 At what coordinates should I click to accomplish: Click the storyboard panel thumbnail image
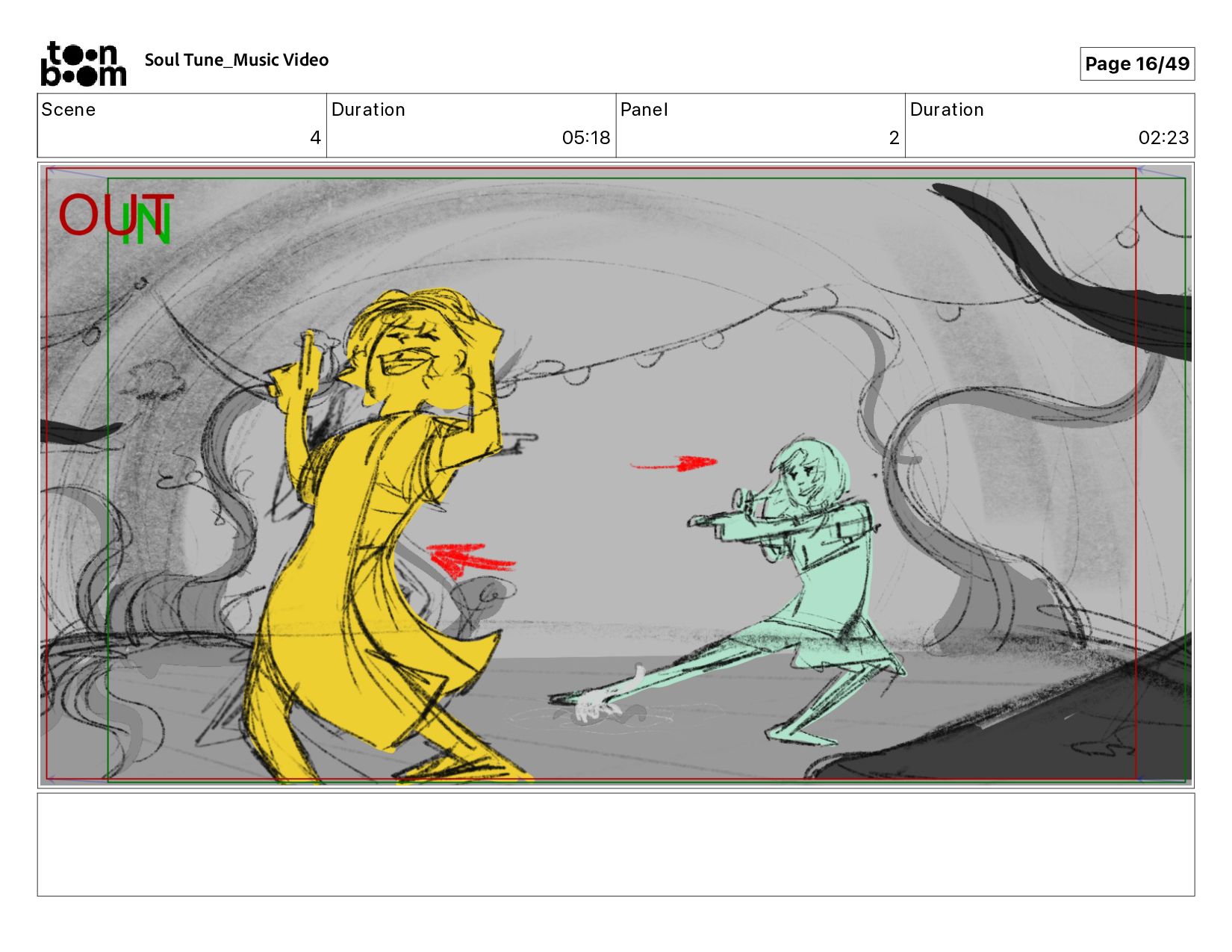(616, 475)
